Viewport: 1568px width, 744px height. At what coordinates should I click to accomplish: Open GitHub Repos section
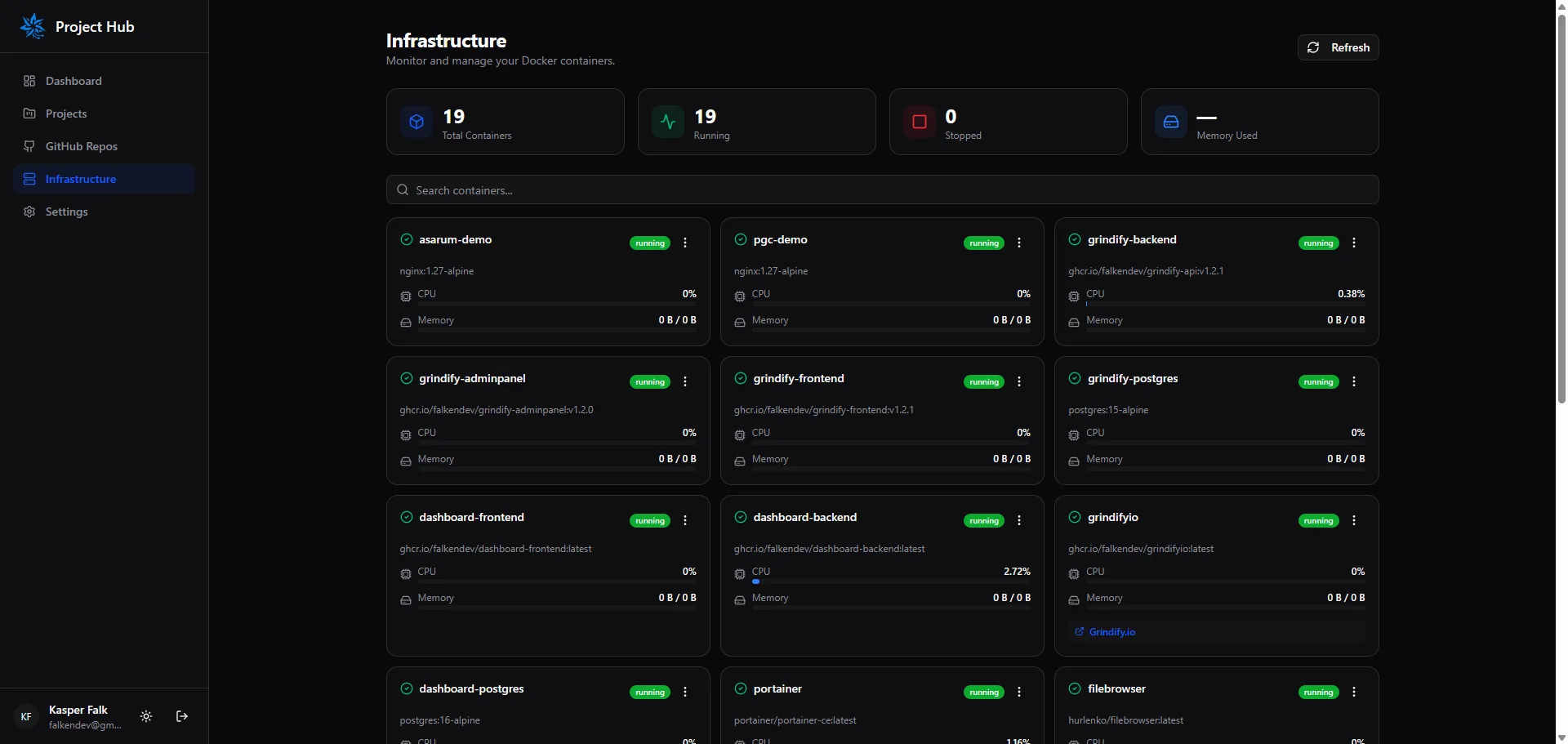coord(104,146)
